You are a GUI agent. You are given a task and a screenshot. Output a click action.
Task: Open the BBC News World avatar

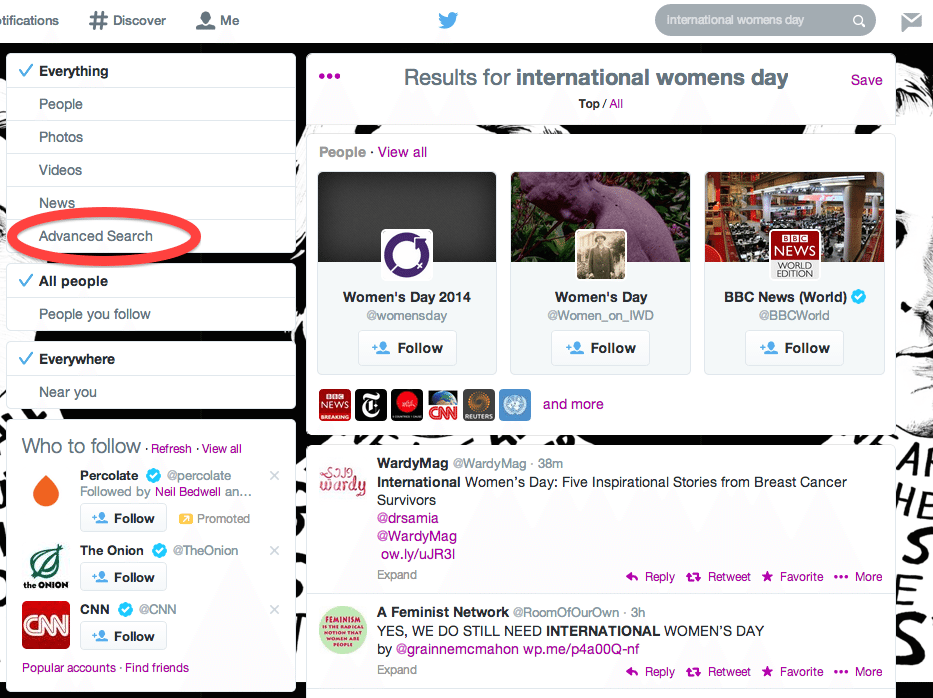point(794,255)
